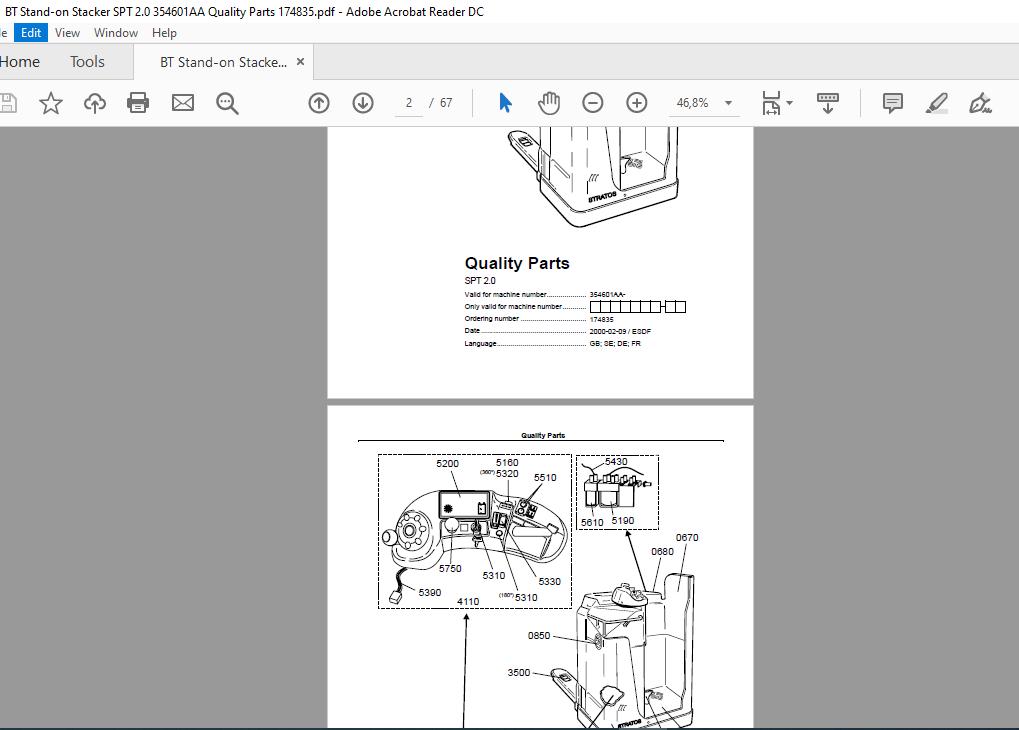
Task: Click ordering number 174835
Action: tap(601, 319)
